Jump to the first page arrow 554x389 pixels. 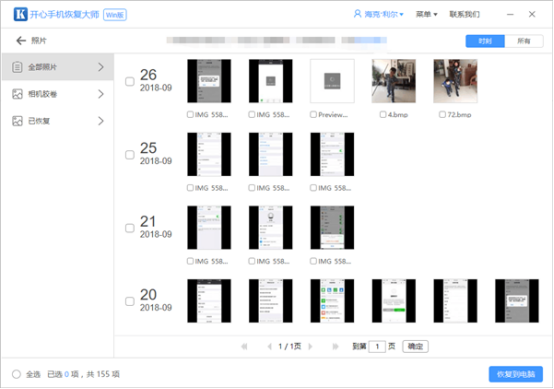[x=244, y=347]
